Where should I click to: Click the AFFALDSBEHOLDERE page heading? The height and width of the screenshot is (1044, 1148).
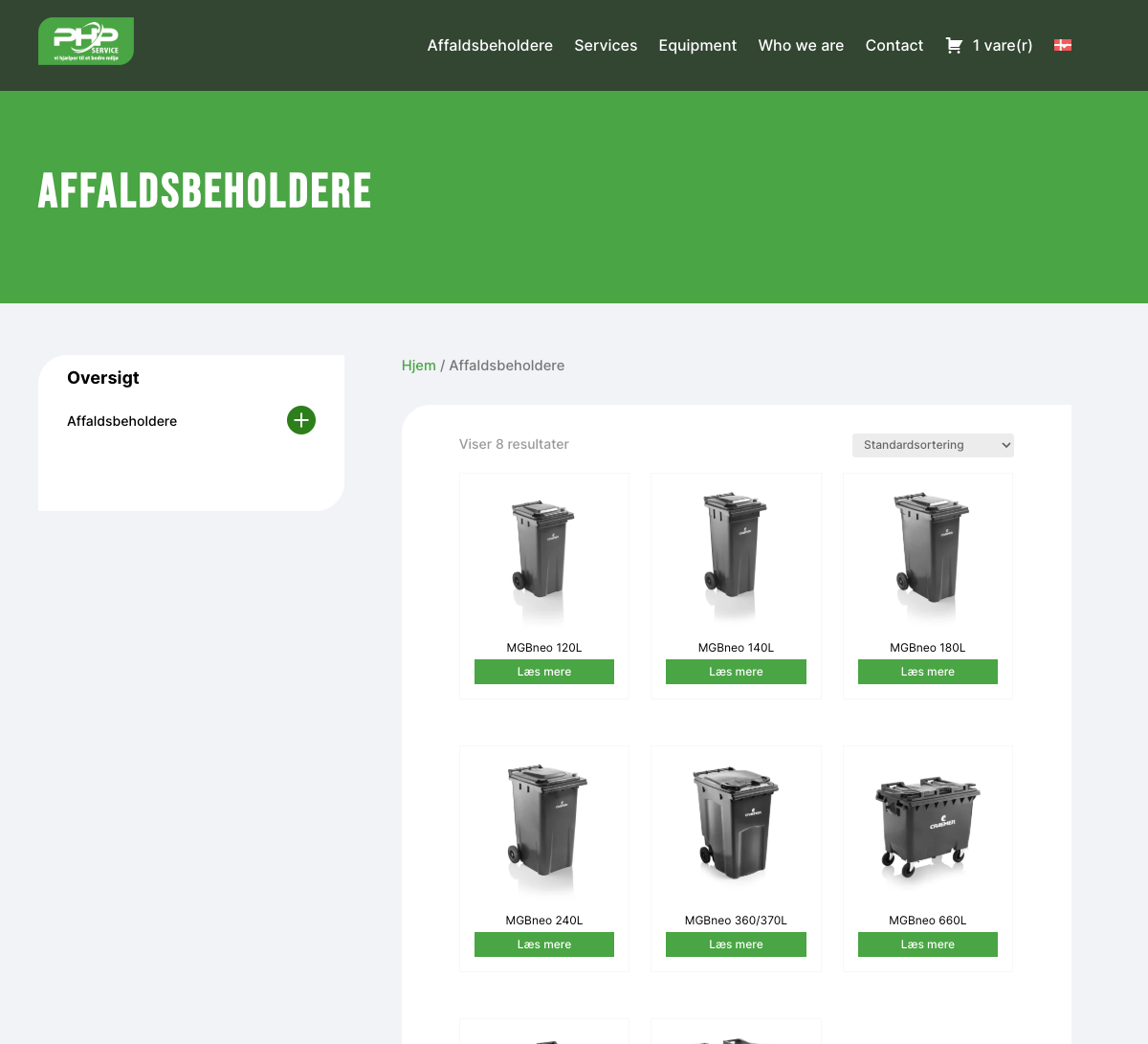click(205, 190)
